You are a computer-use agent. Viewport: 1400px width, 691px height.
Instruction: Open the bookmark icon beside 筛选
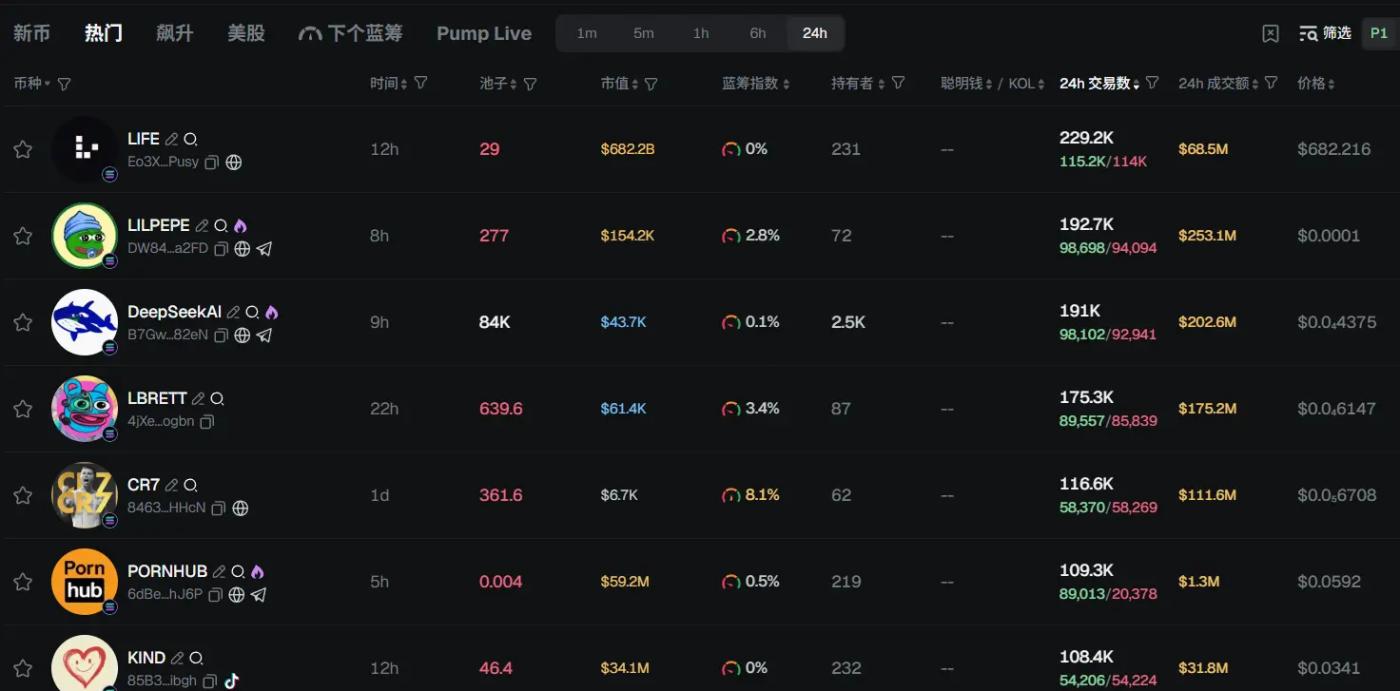[x=1270, y=34]
